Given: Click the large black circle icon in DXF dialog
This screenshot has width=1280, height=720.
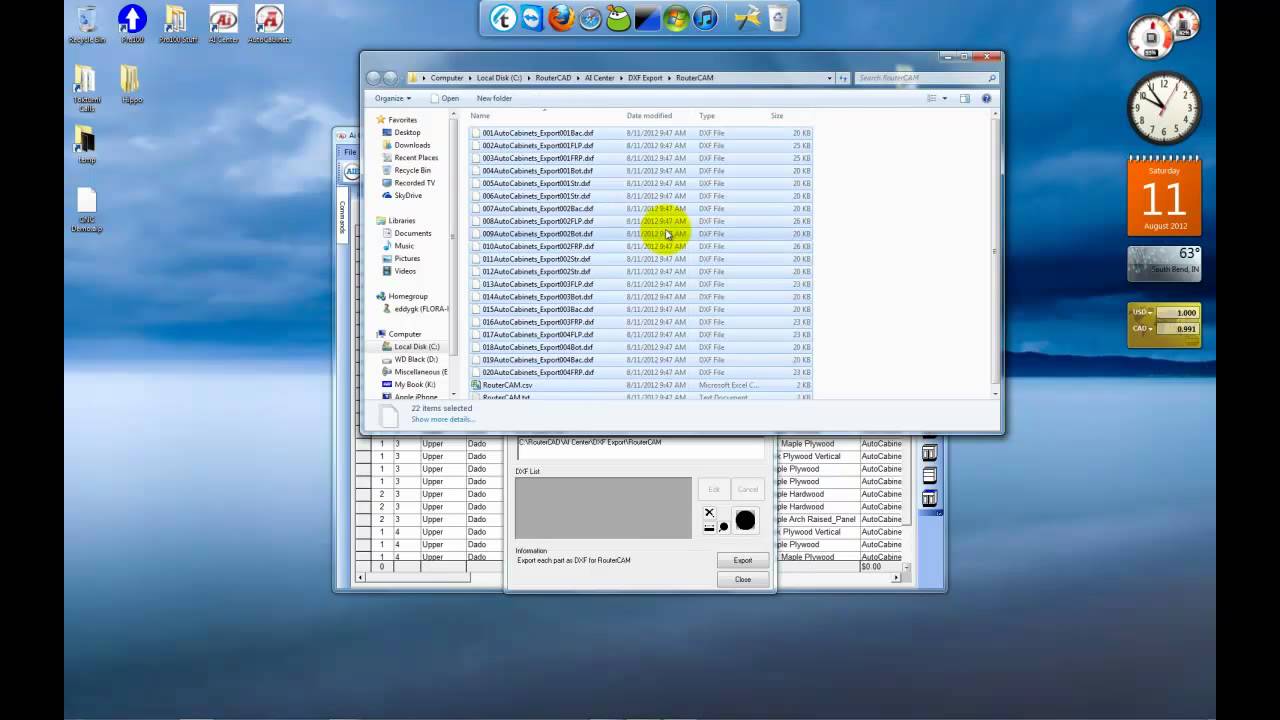Looking at the screenshot, I should point(745,520).
